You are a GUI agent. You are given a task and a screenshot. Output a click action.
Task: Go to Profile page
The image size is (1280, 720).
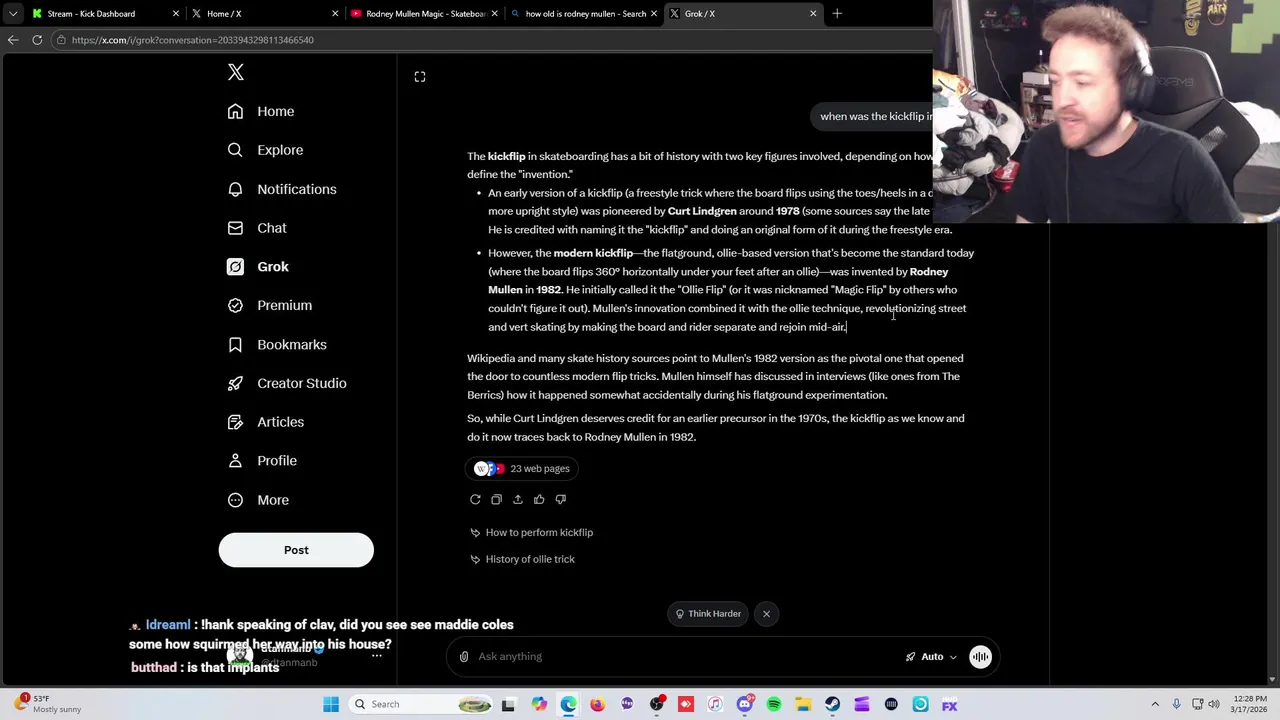(262, 461)
